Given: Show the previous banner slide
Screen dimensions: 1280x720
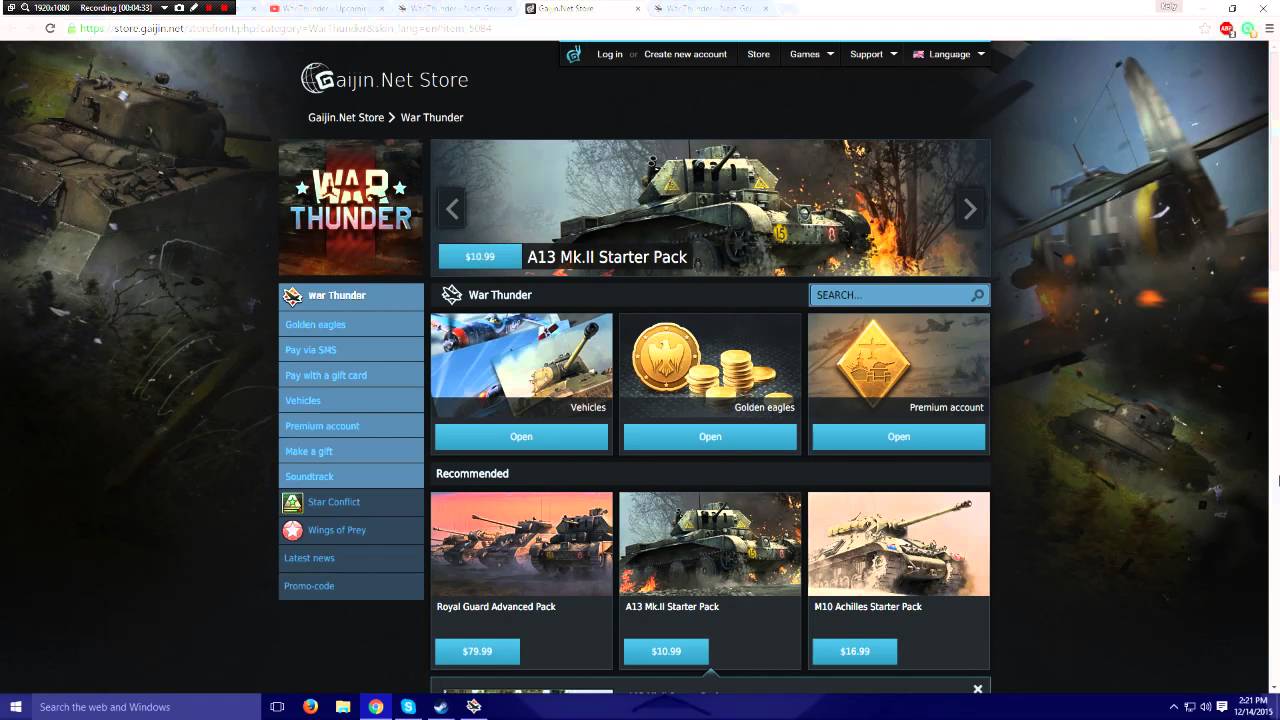Looking at the screenshot, I should pyautogui.click(x=452, y=209).
